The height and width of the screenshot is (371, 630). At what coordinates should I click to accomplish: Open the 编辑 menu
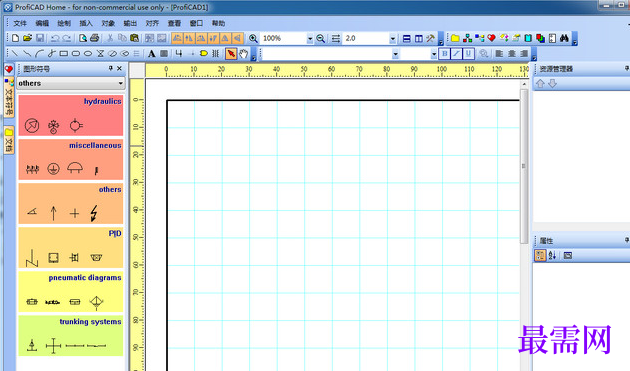(42, 23)
